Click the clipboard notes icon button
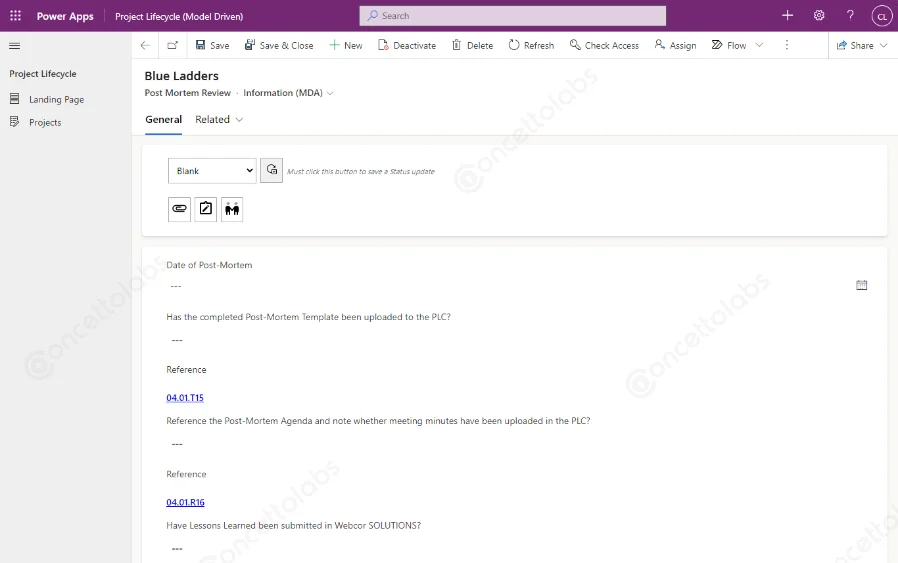The width and height of the screenshot is (898, 563). coord(206,209)
